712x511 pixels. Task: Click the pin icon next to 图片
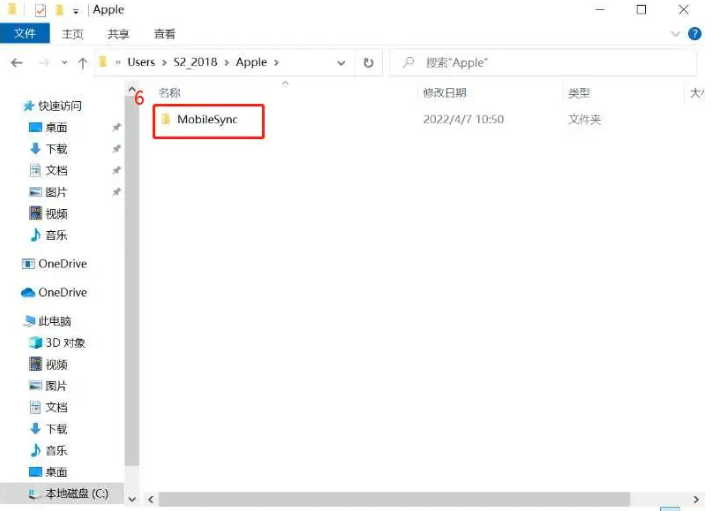(117, 192)
